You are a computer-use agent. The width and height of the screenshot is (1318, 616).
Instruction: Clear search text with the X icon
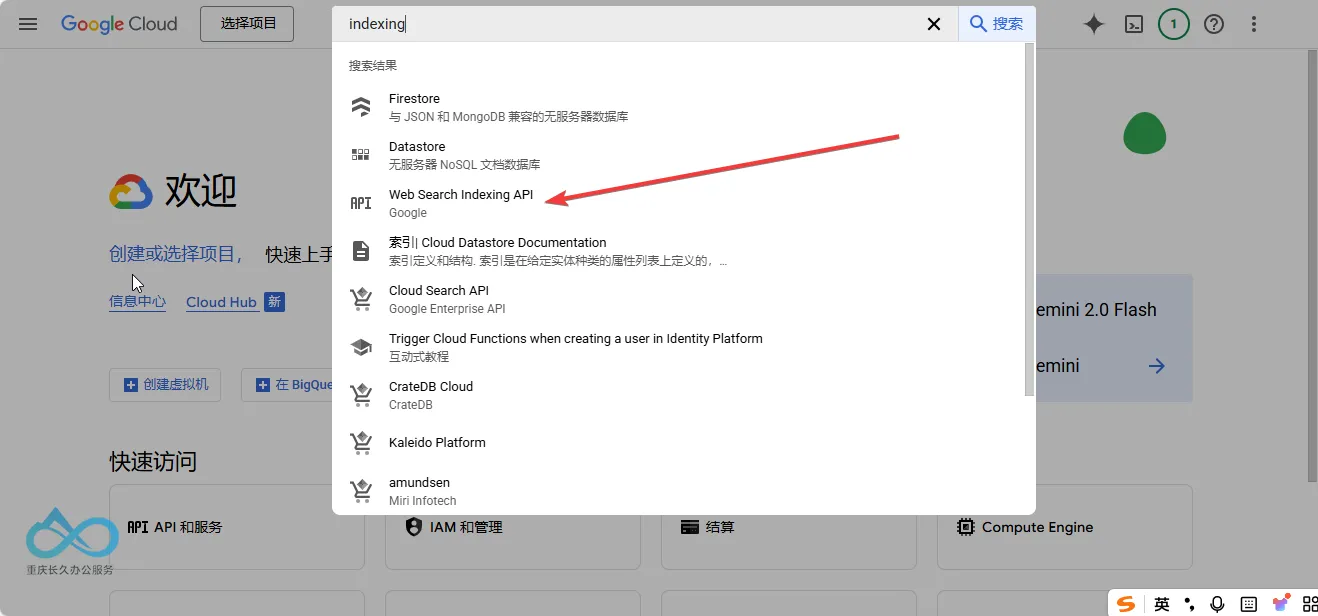coord(934,24)
